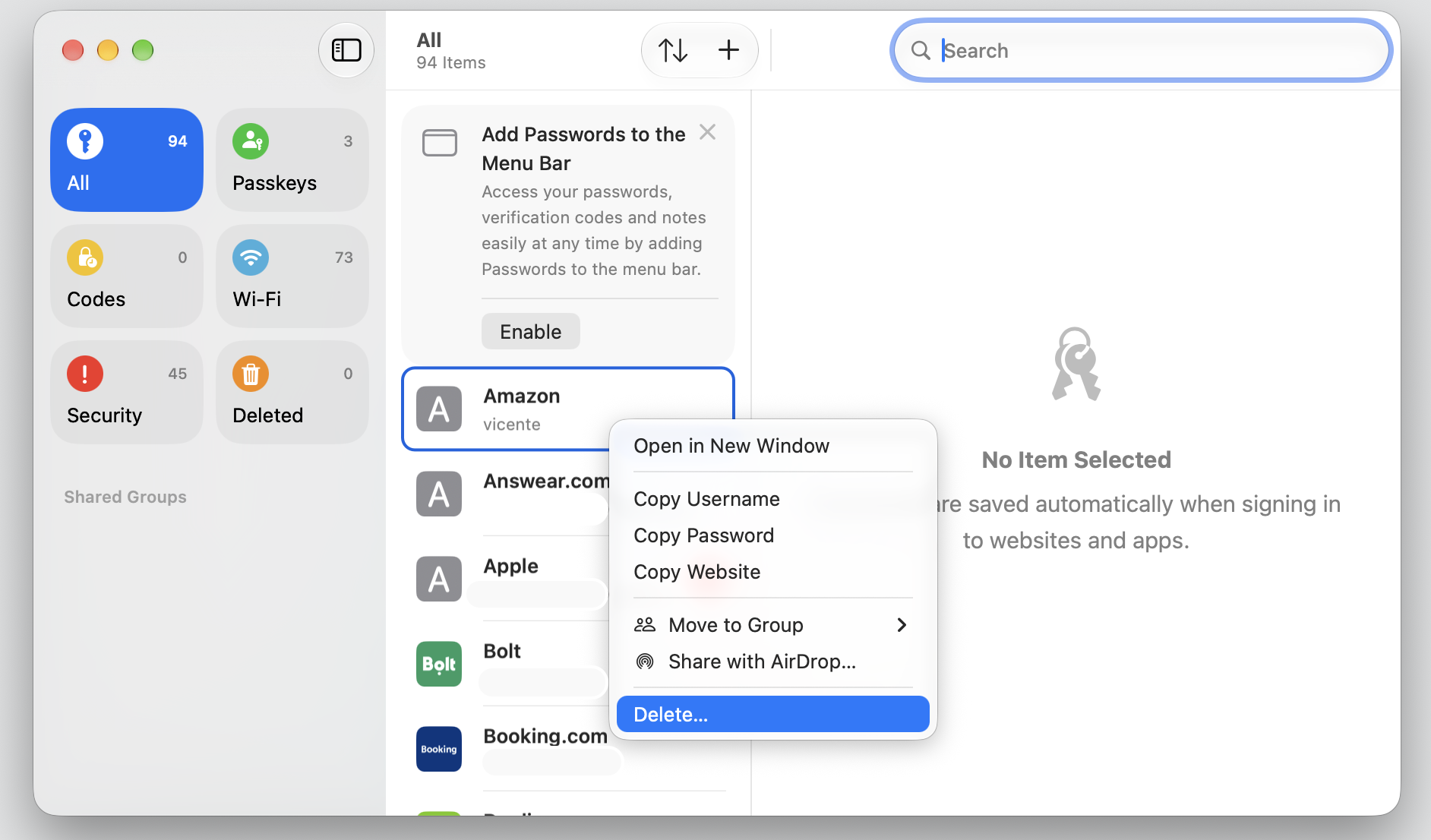Choose Copy Password from context menu
Image resolution: width=1431 pixels, height=840 pixels.
coord(773,535)
